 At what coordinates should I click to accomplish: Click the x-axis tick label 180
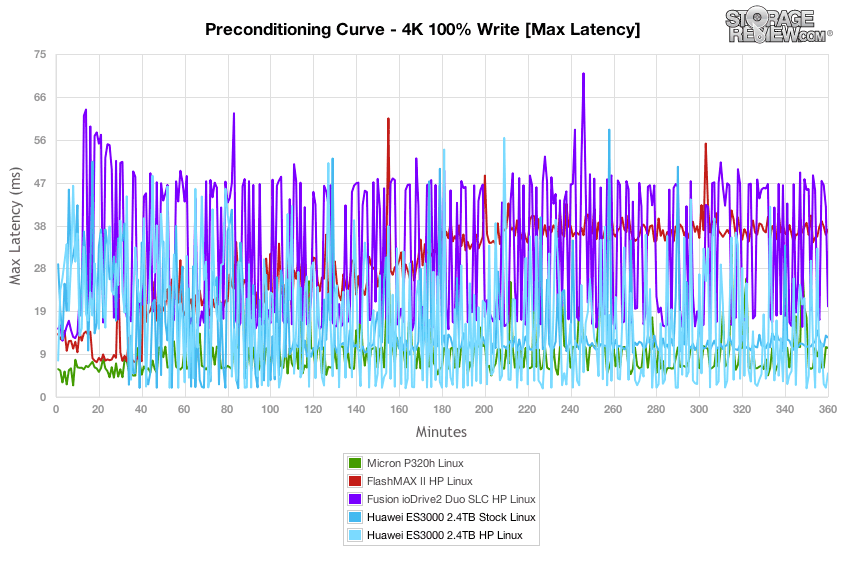pos(442,409)
